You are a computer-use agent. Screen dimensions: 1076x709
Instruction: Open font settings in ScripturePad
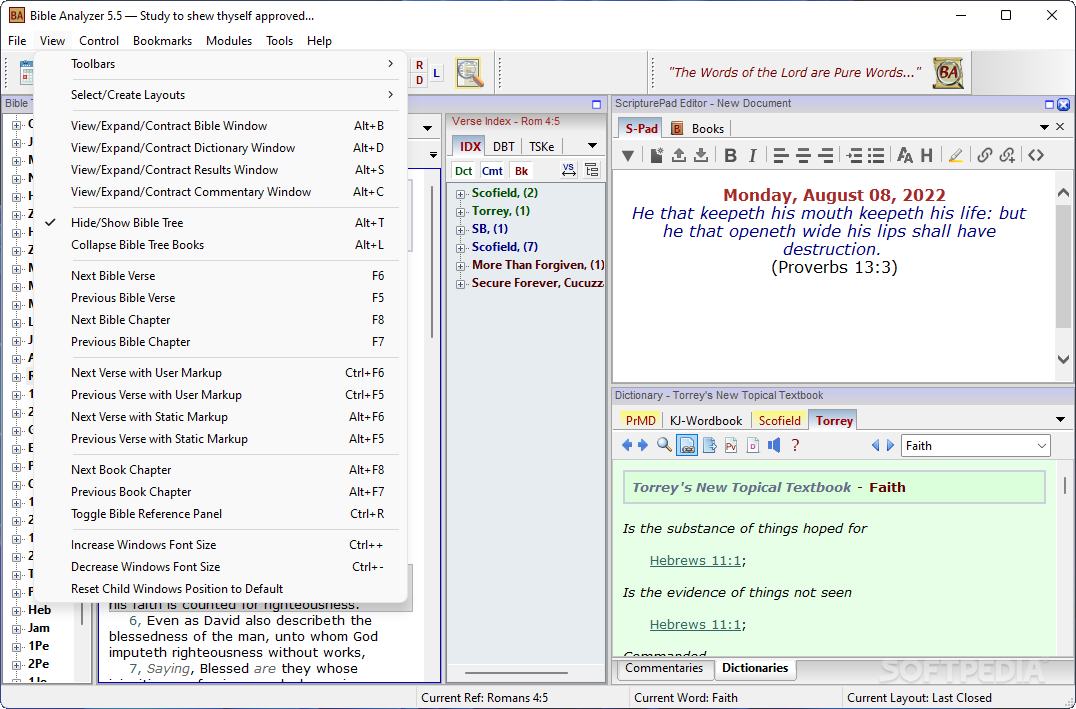point(904,156)
